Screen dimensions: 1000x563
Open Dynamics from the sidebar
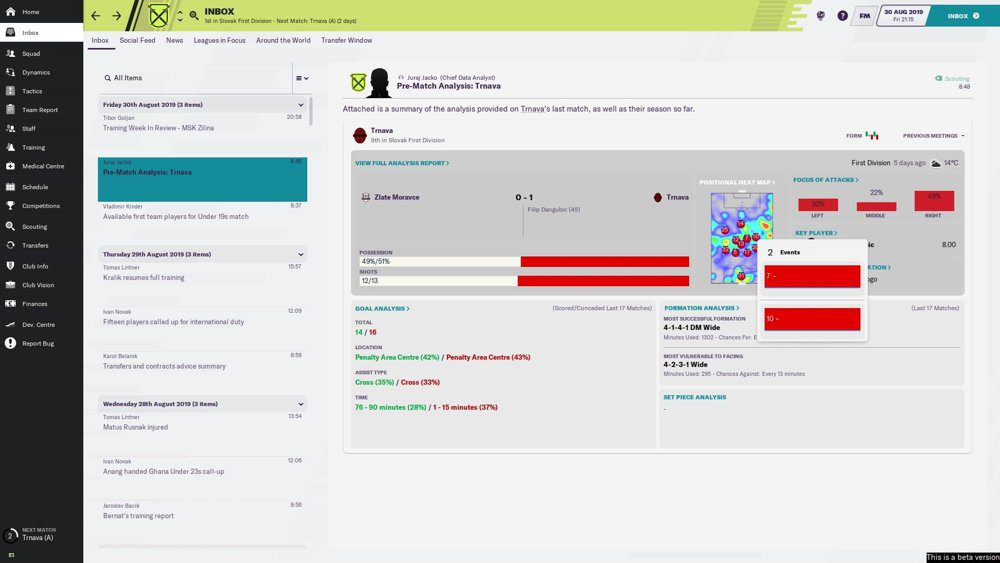click(x=36, y=73)
